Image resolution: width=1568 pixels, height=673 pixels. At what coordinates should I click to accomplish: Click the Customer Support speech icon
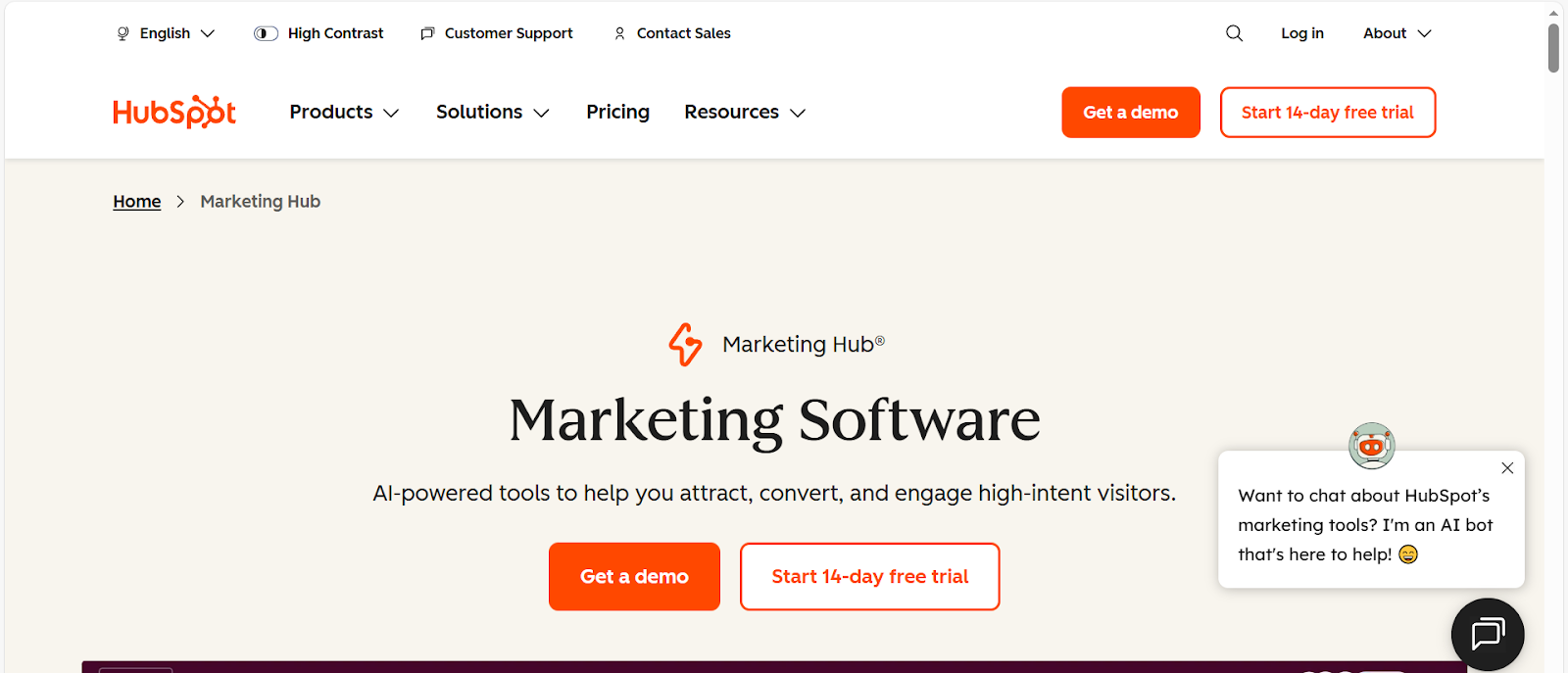point(426,32)
